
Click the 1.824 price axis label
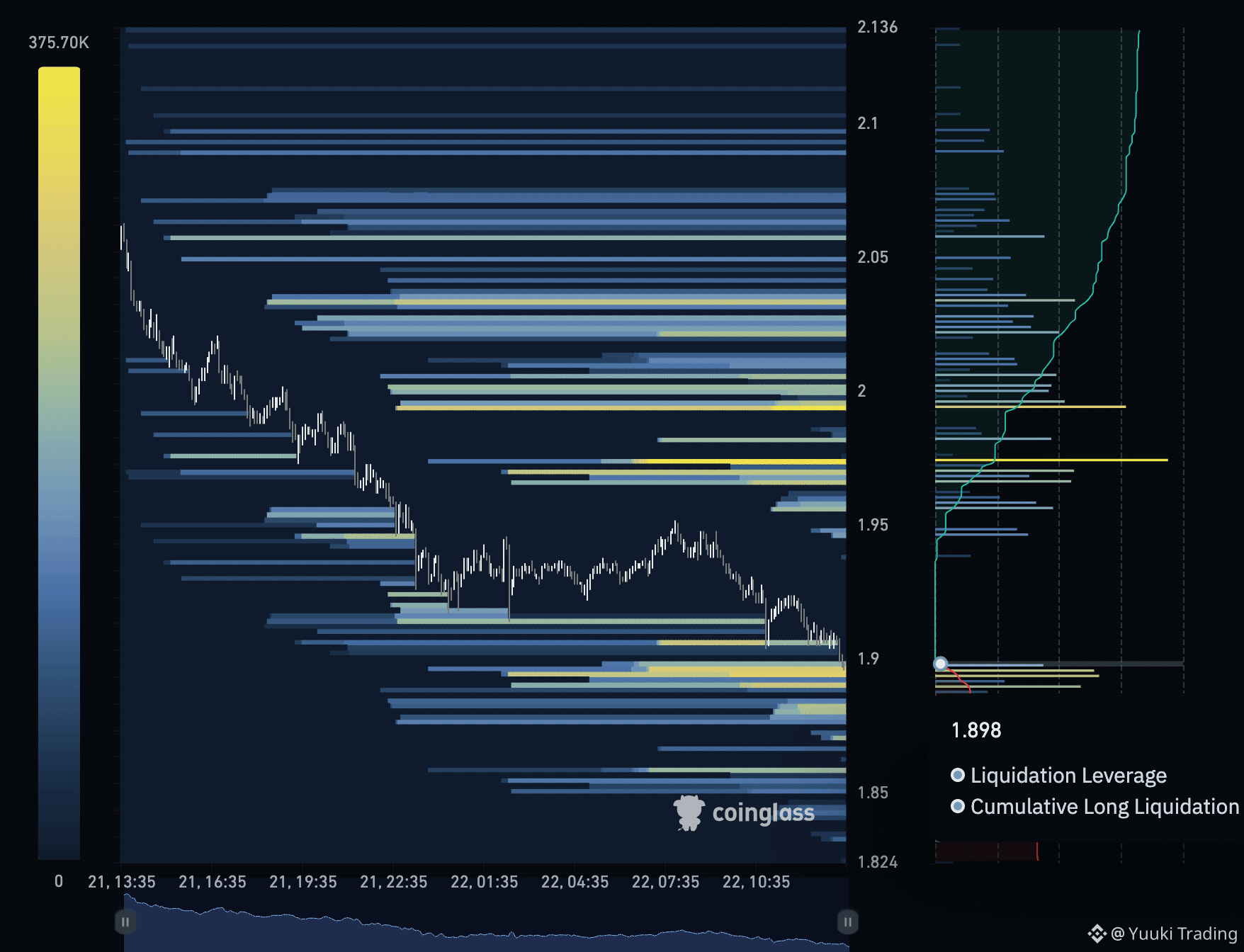[877, 862]
